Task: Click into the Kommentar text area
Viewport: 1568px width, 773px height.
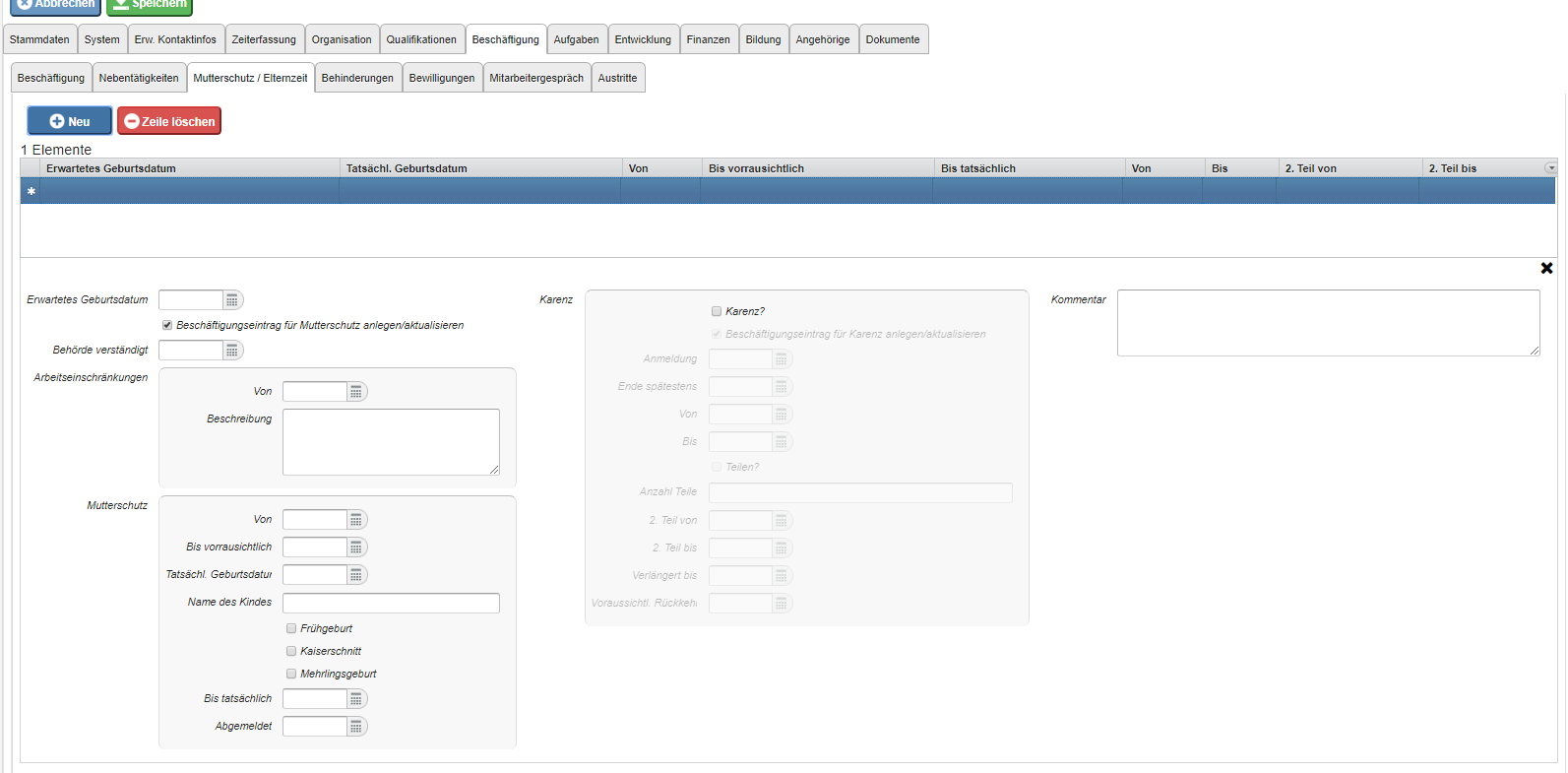Action: pos(1328,323)
